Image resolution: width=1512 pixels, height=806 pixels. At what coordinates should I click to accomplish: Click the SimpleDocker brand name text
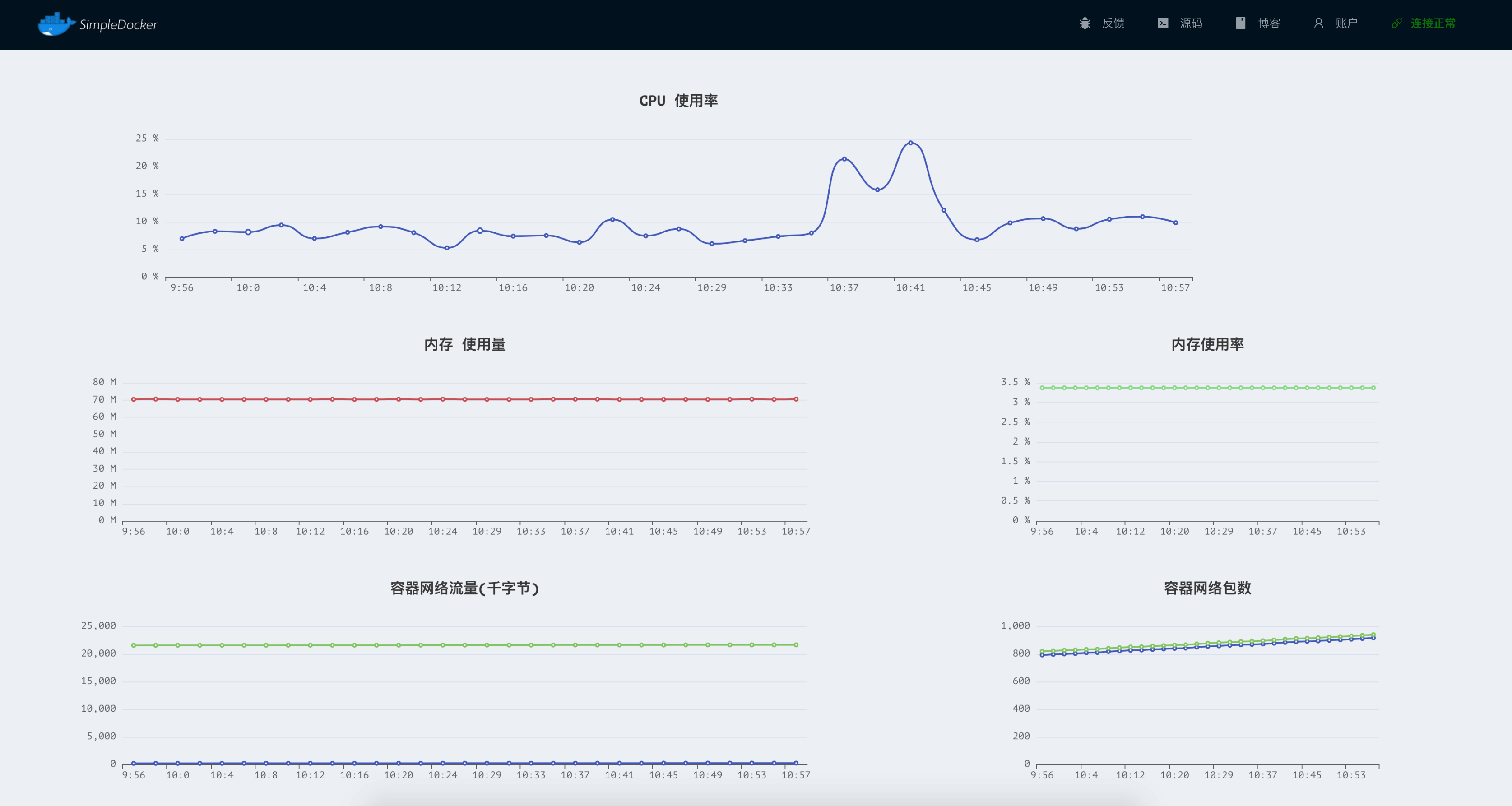[x=119, y=25]
